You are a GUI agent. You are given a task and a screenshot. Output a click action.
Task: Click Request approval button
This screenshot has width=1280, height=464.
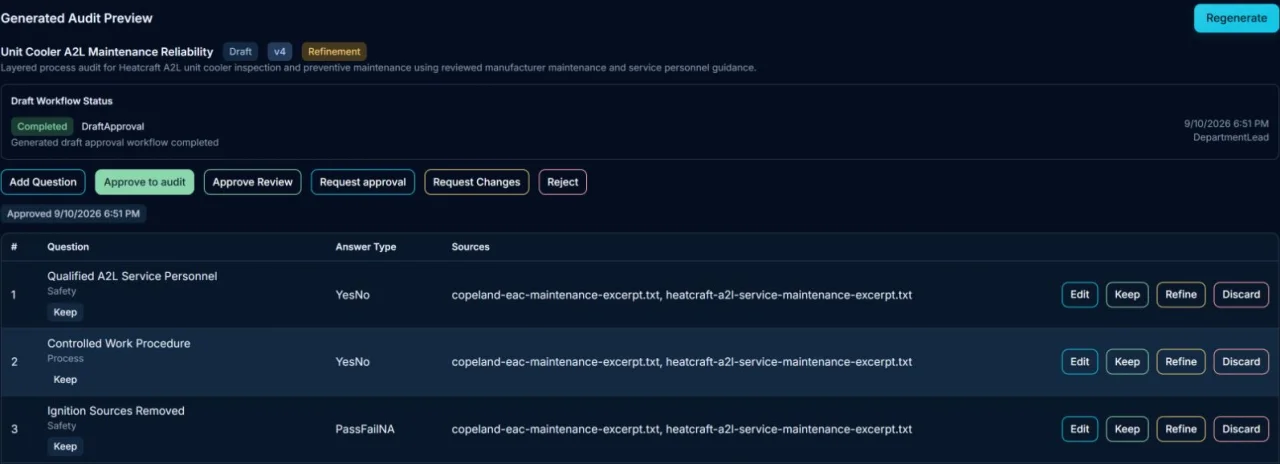(x=363, y=182)
